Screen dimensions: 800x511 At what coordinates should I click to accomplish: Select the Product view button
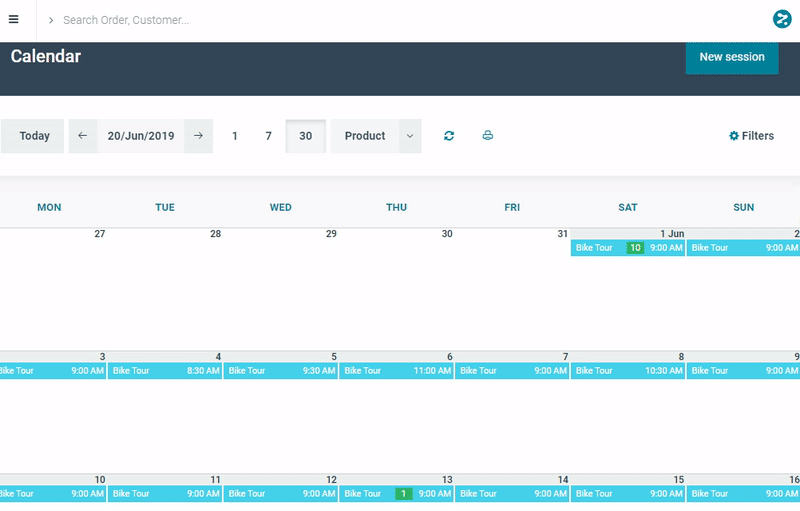(x=365, y=136)
